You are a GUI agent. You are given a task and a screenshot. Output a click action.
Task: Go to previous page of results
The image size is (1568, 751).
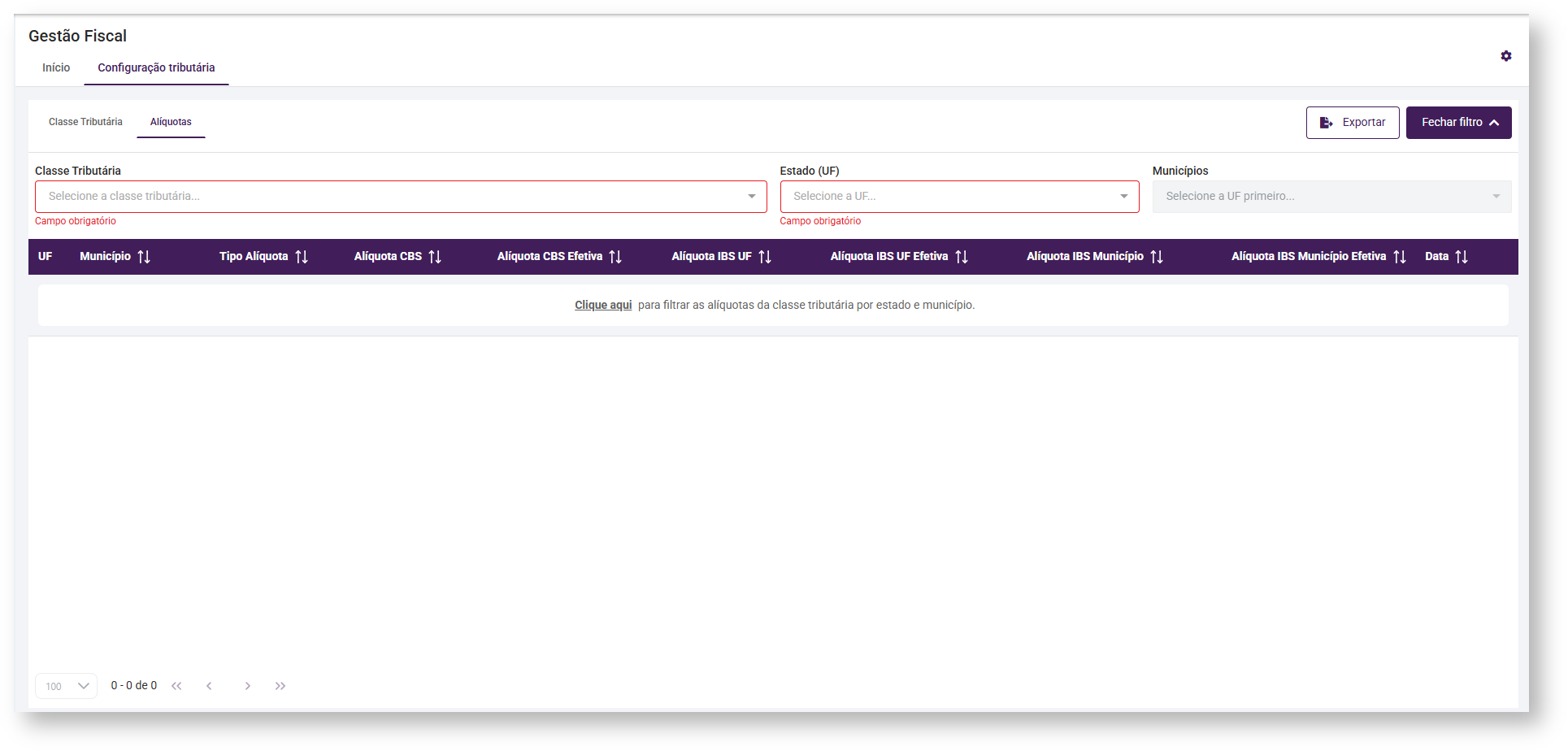click(x=209, y=686)
